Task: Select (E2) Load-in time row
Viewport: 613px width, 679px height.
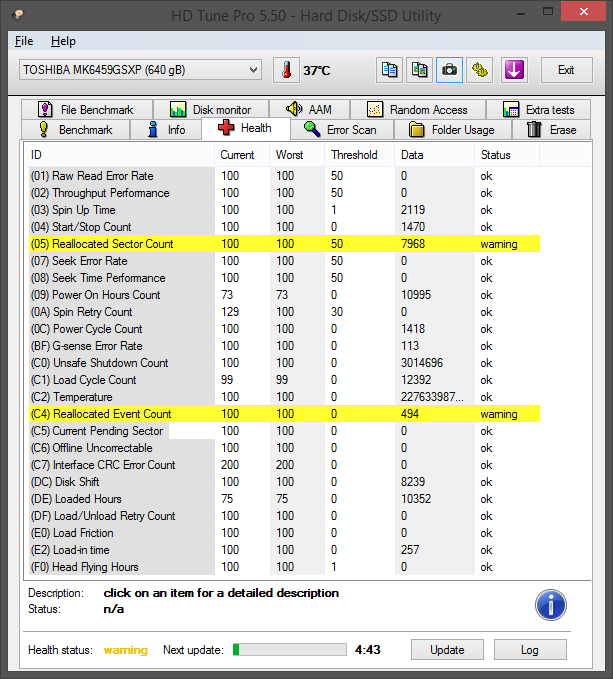Action: pos(284,550)
